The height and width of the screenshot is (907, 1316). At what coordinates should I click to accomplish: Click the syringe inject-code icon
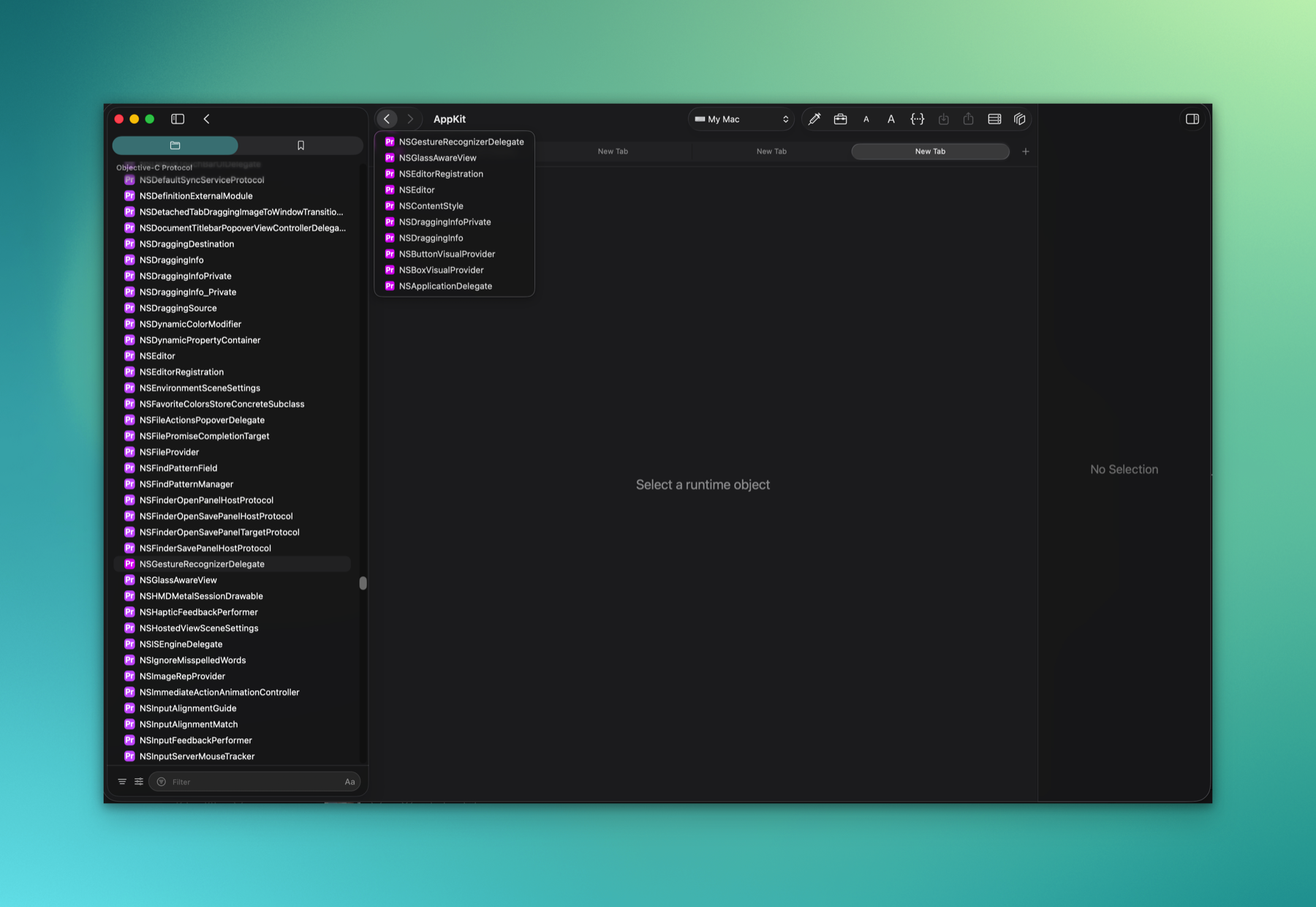814,119
